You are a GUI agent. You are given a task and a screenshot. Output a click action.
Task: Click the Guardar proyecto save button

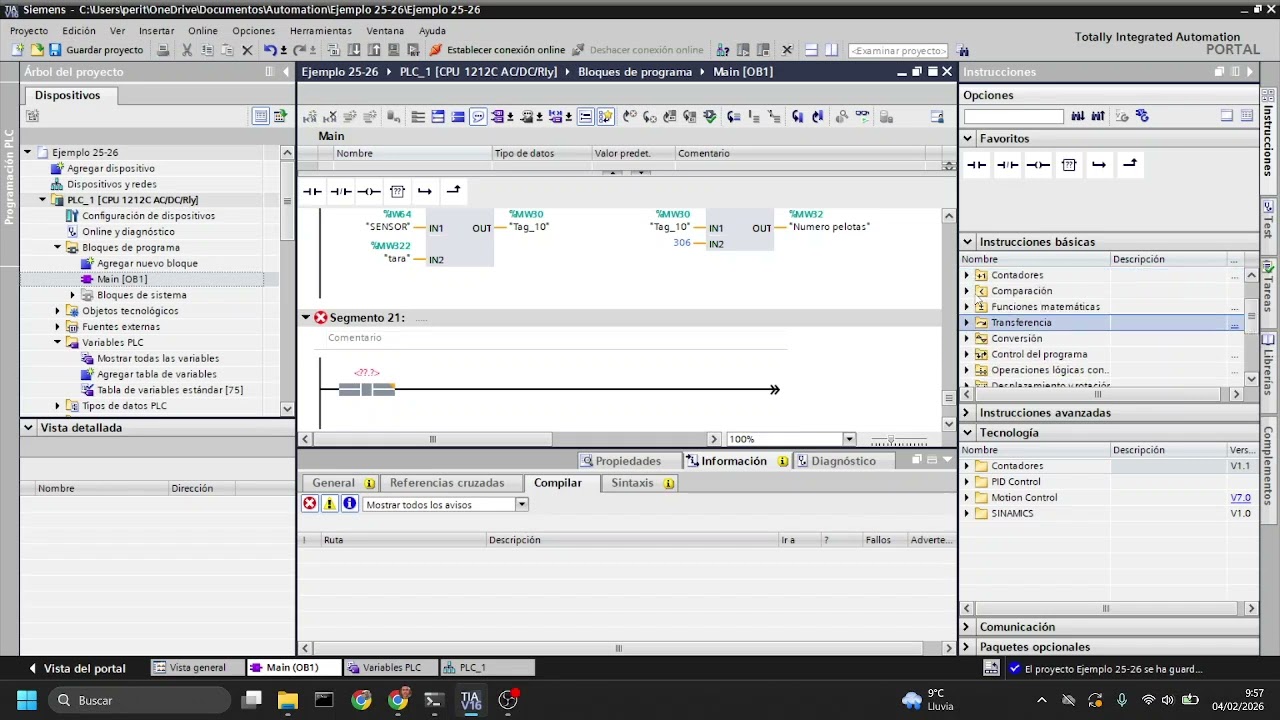[96, 50]
